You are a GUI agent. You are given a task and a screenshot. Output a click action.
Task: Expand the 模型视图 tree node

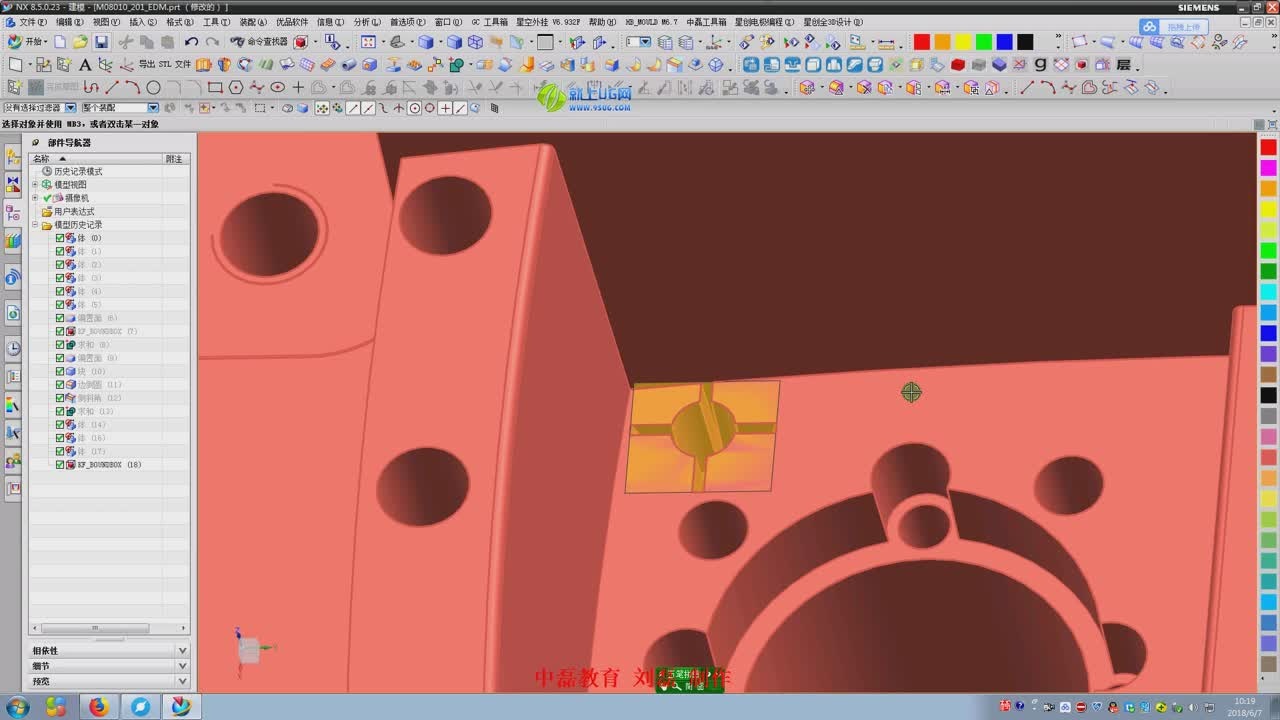point(35,185)
